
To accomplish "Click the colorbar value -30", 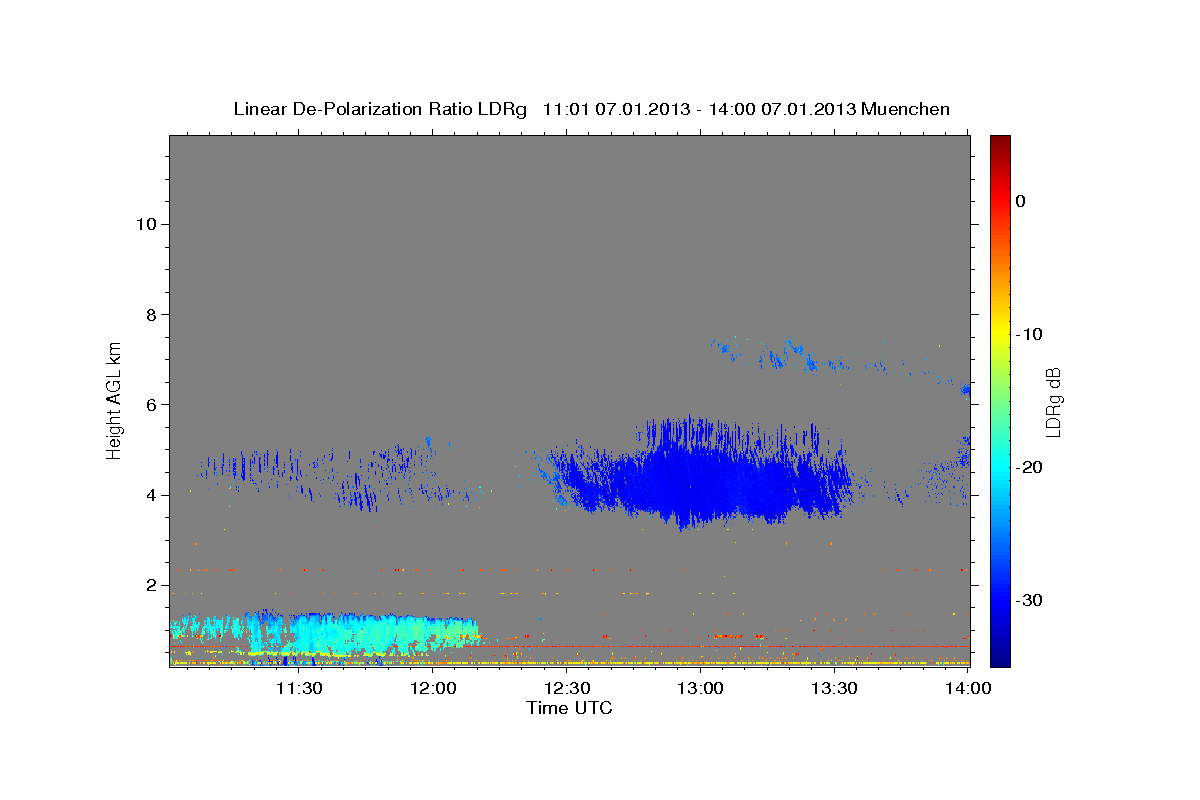I will 1030,600.
